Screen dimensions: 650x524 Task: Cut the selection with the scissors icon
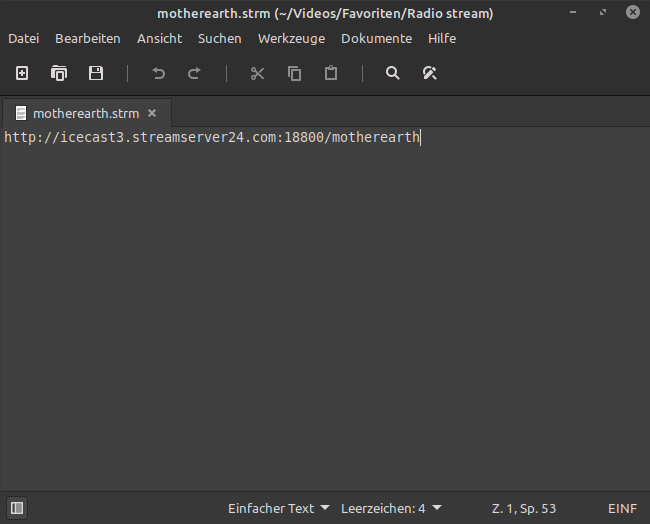pyautogui.click(x=257, y=74)
